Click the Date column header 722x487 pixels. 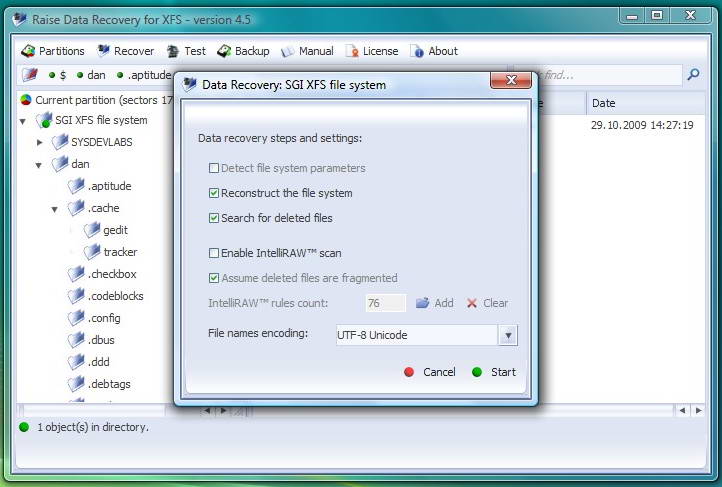coord(646,103)
